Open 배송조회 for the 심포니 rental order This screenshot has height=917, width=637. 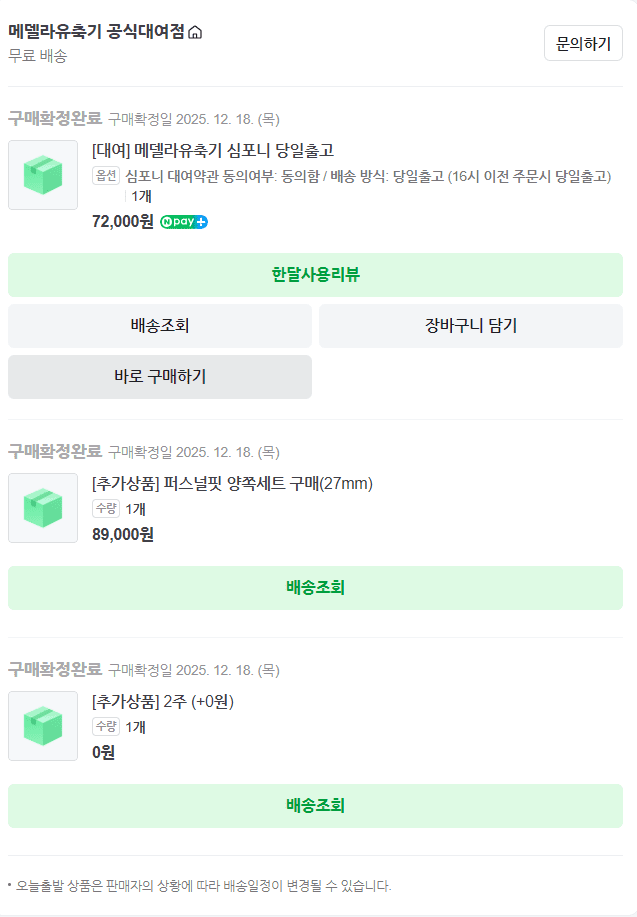159,326
